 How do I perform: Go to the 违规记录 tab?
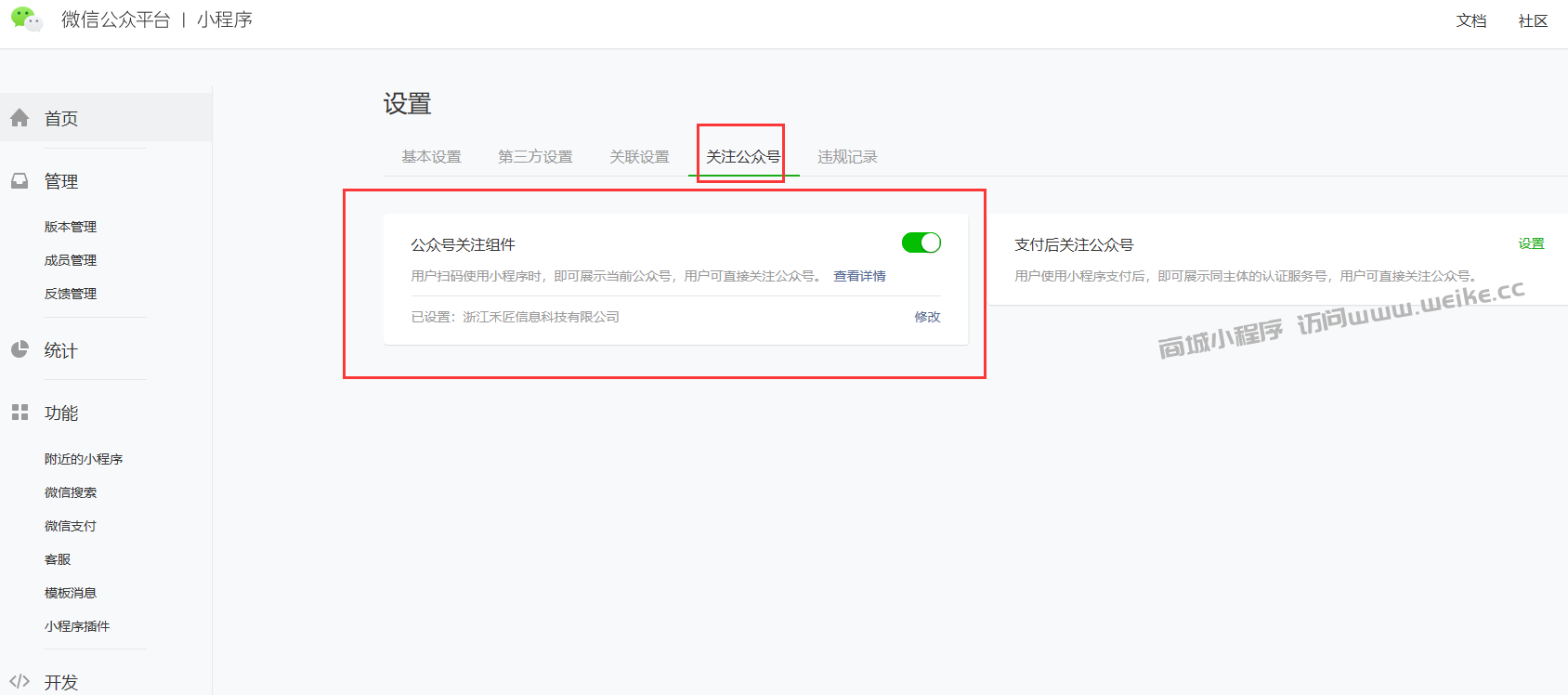coord(847,156)
